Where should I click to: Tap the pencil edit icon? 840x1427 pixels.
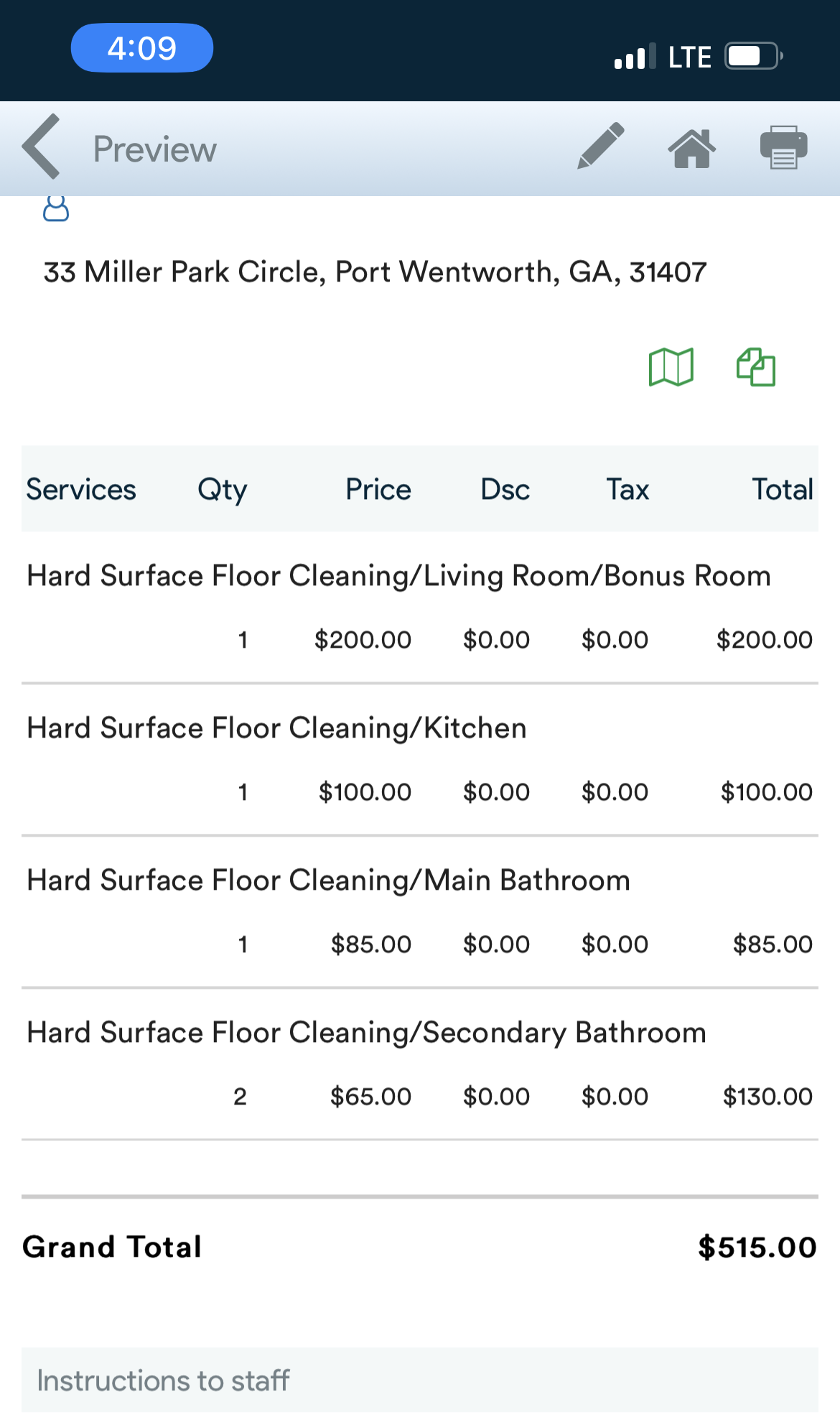point(600,147)
